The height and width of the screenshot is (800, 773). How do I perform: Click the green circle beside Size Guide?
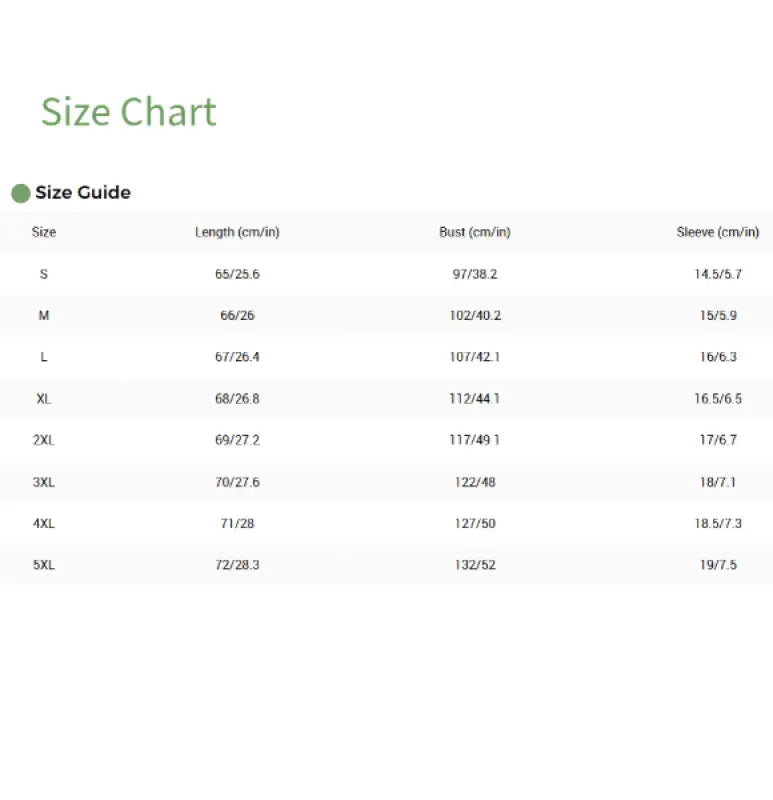(x=20, y=193)
